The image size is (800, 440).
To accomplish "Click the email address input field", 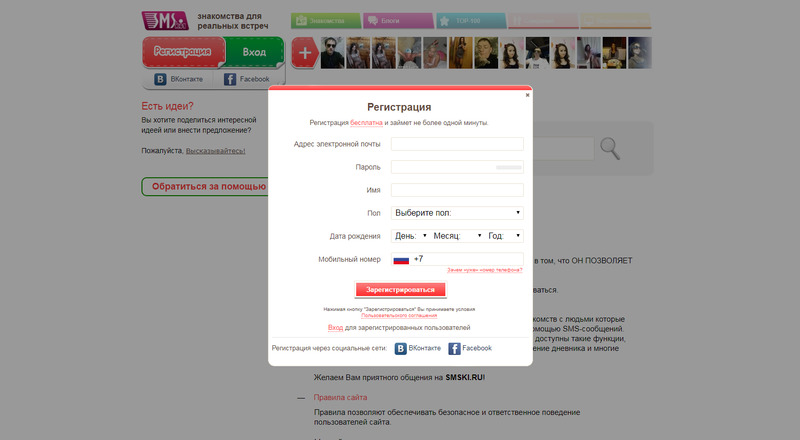I will pos(457,144).
